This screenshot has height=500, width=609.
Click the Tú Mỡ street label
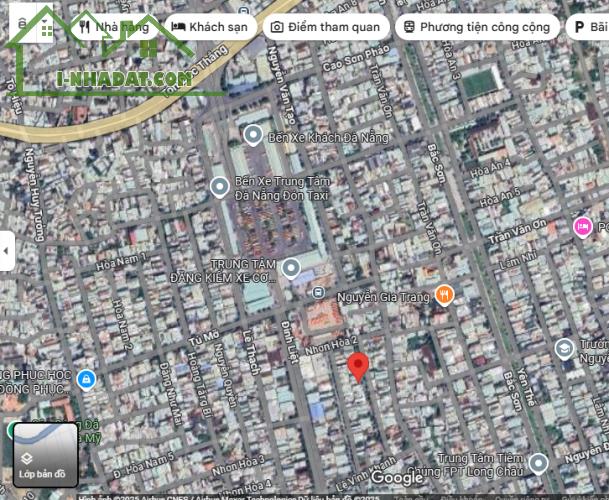click(204, 338)
